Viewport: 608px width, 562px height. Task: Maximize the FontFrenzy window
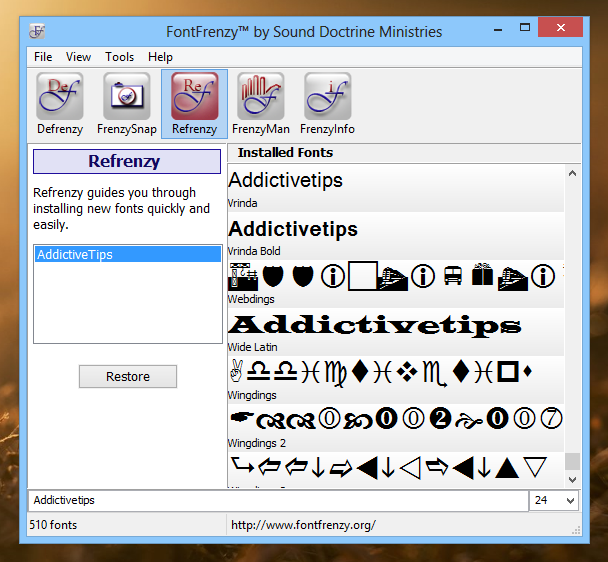(x=525, y=28)
